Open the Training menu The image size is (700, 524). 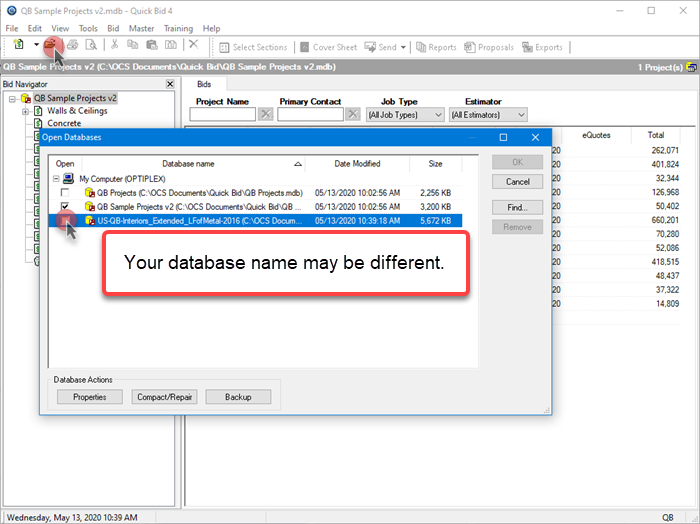tap(178, 28)
